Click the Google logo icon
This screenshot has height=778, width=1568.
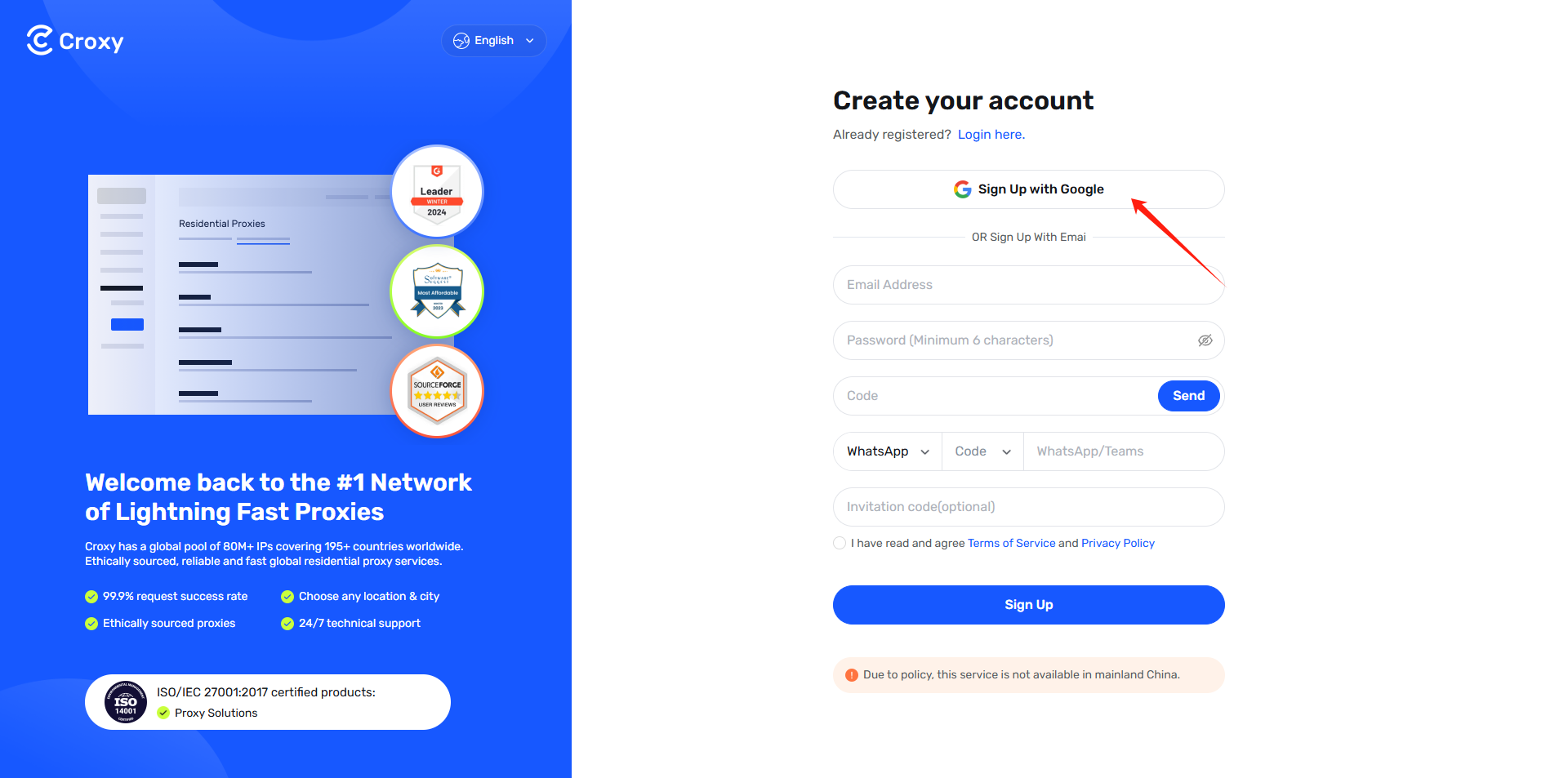tap(963, 189)
